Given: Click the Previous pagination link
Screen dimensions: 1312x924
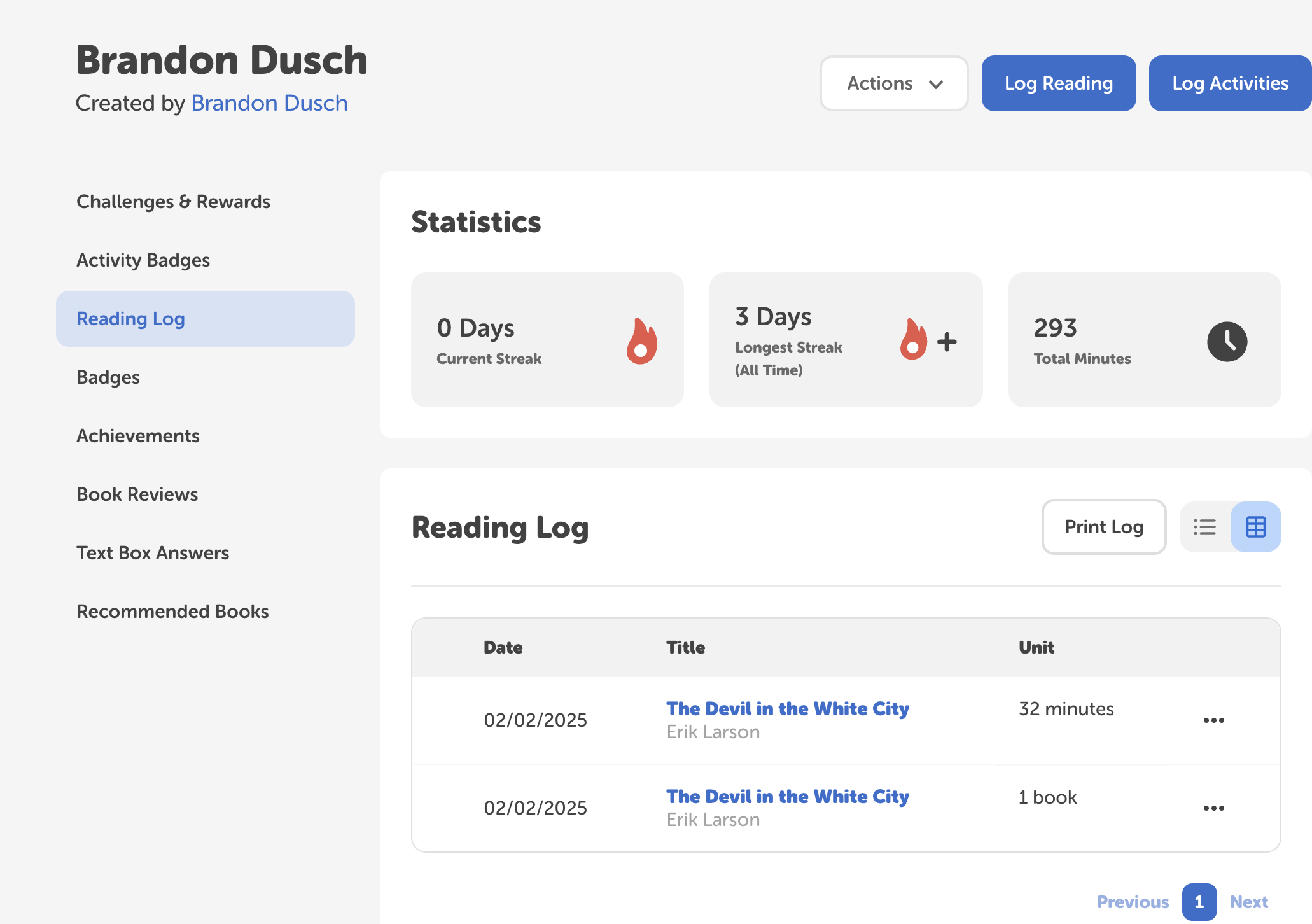Looking at the screenshot, I should [x=1133, y=902].
